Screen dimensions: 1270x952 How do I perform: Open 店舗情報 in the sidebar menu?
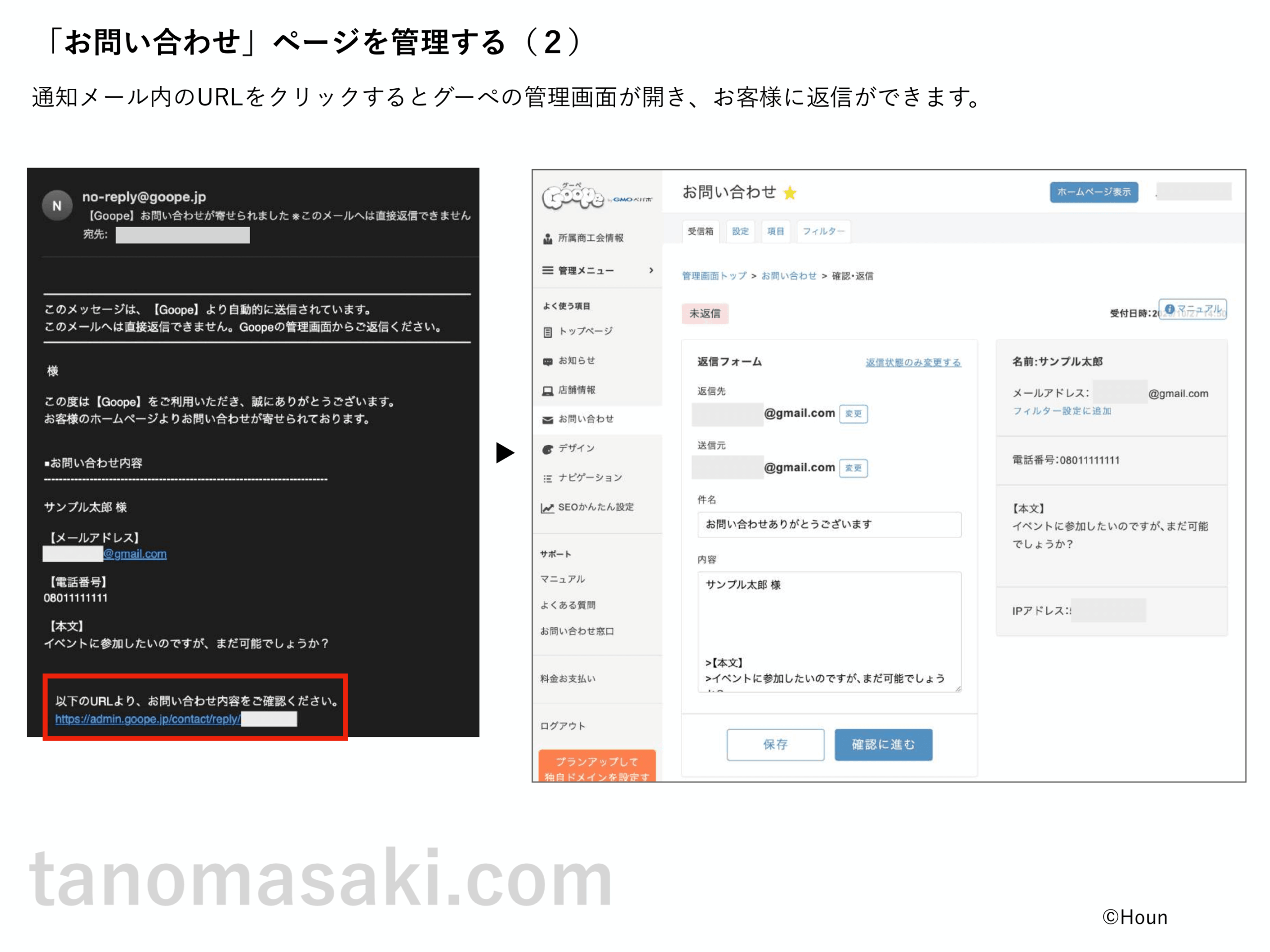pos(576,390)
